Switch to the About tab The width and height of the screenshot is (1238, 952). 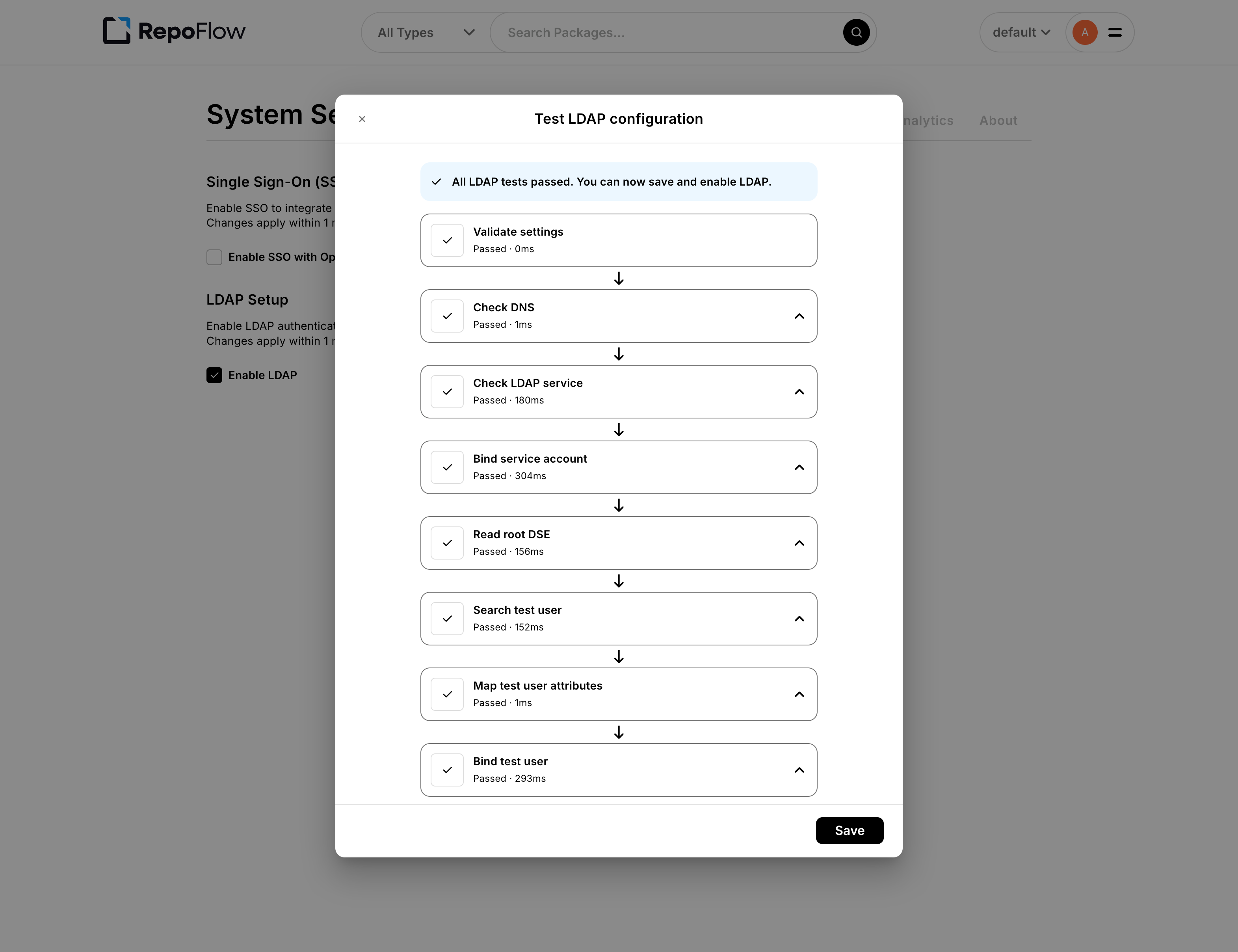click(998, 120)
